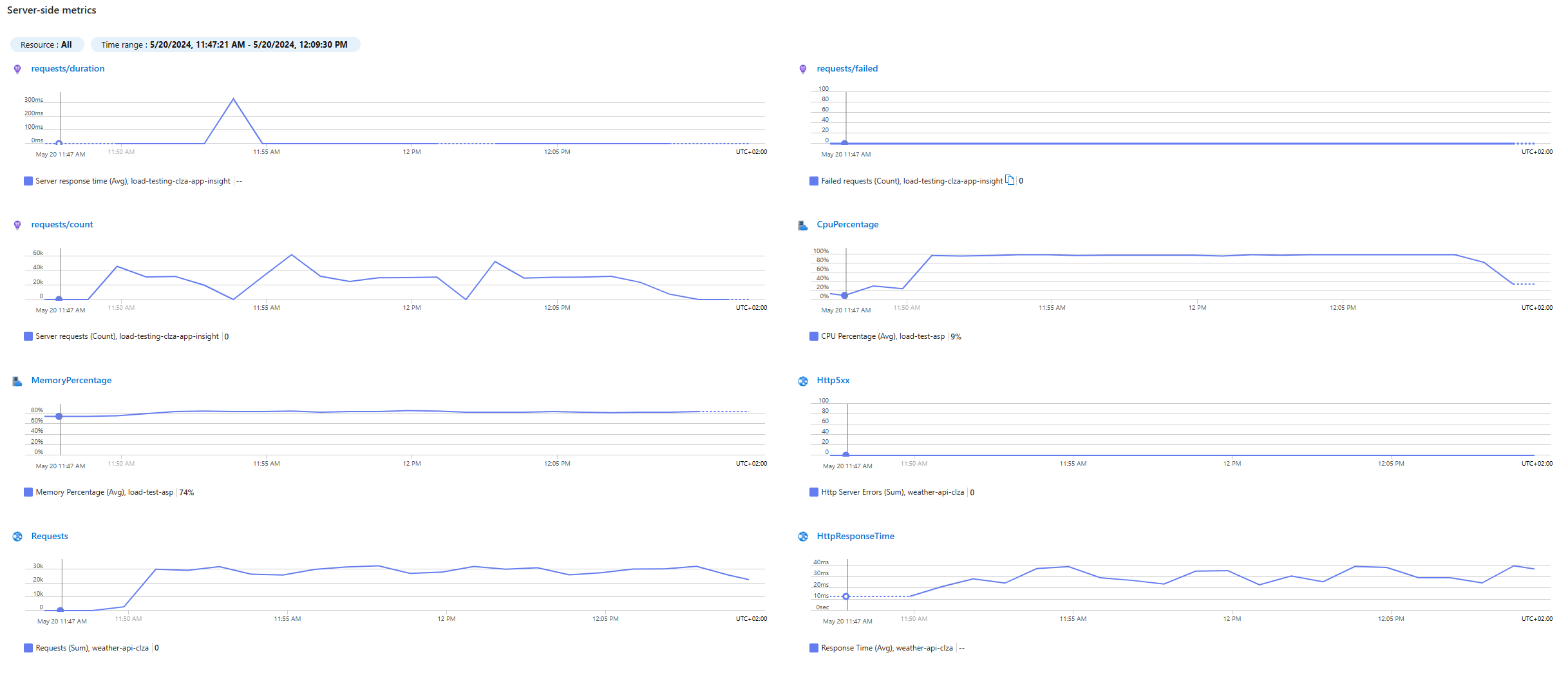Open the requests/failed metric chart
This screenshot has width=1568, height=675.
tap(847, 68)
